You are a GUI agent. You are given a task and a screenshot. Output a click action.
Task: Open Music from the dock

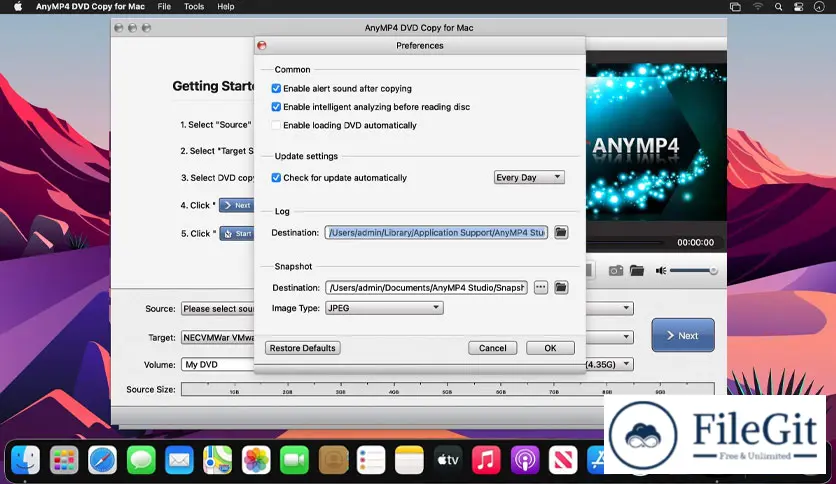pyautogui.click(x=486, y=459)
